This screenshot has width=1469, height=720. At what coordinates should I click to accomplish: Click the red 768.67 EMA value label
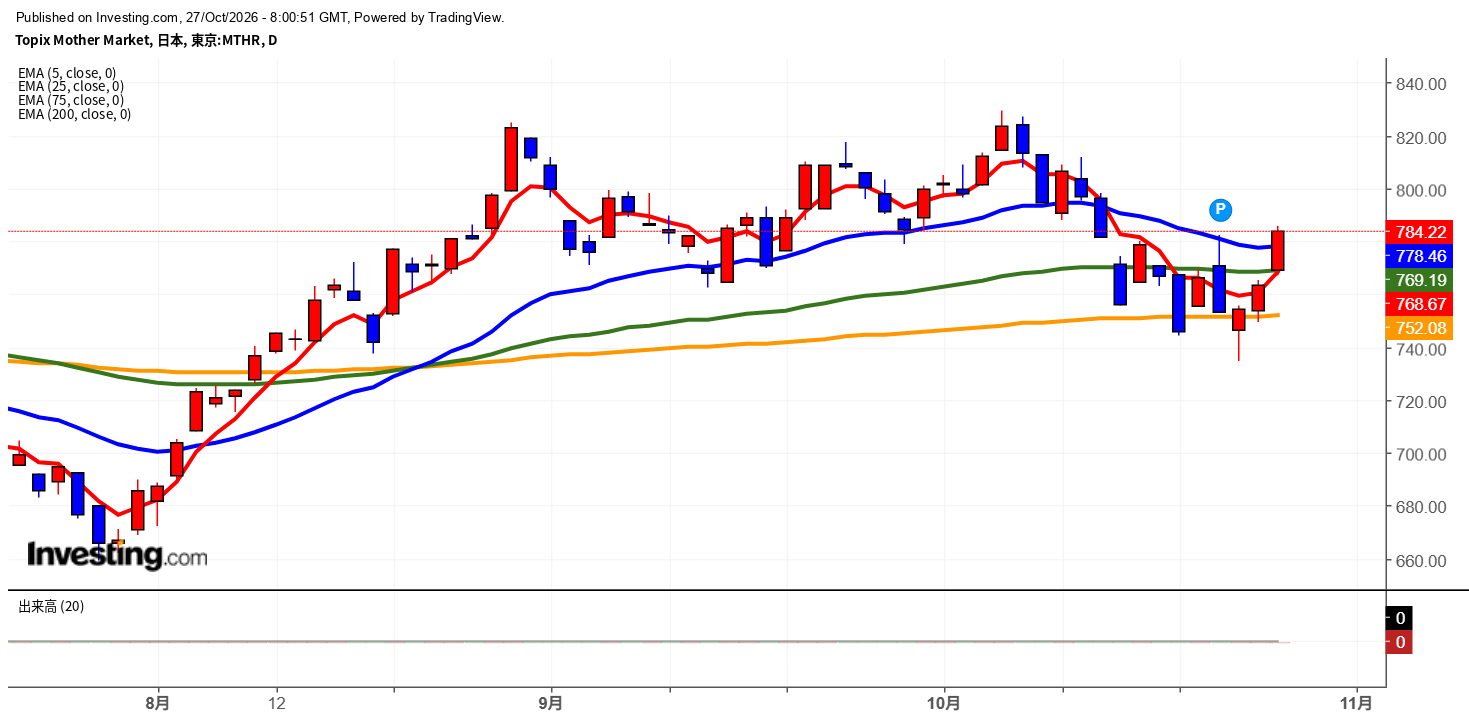[x=1419, y=304]
